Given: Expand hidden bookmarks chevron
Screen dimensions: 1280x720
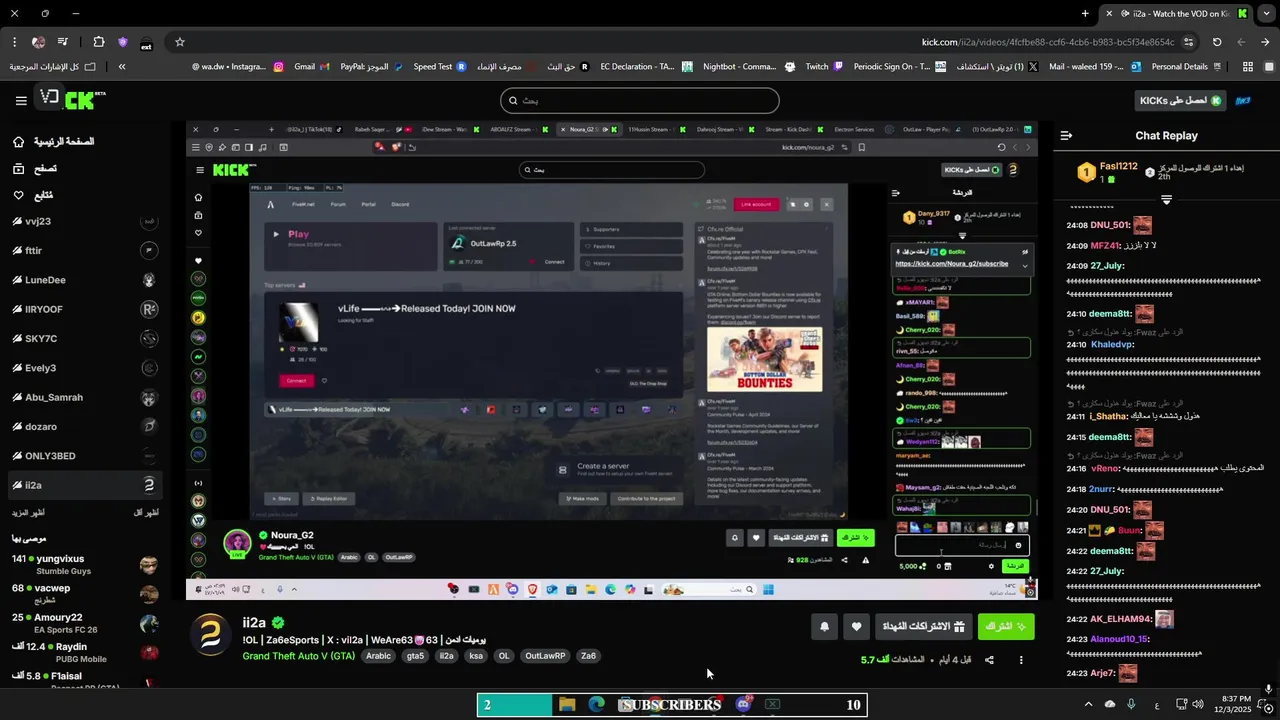Looking at the screenshot, I should pyautogui.click(x=121, y=67).
